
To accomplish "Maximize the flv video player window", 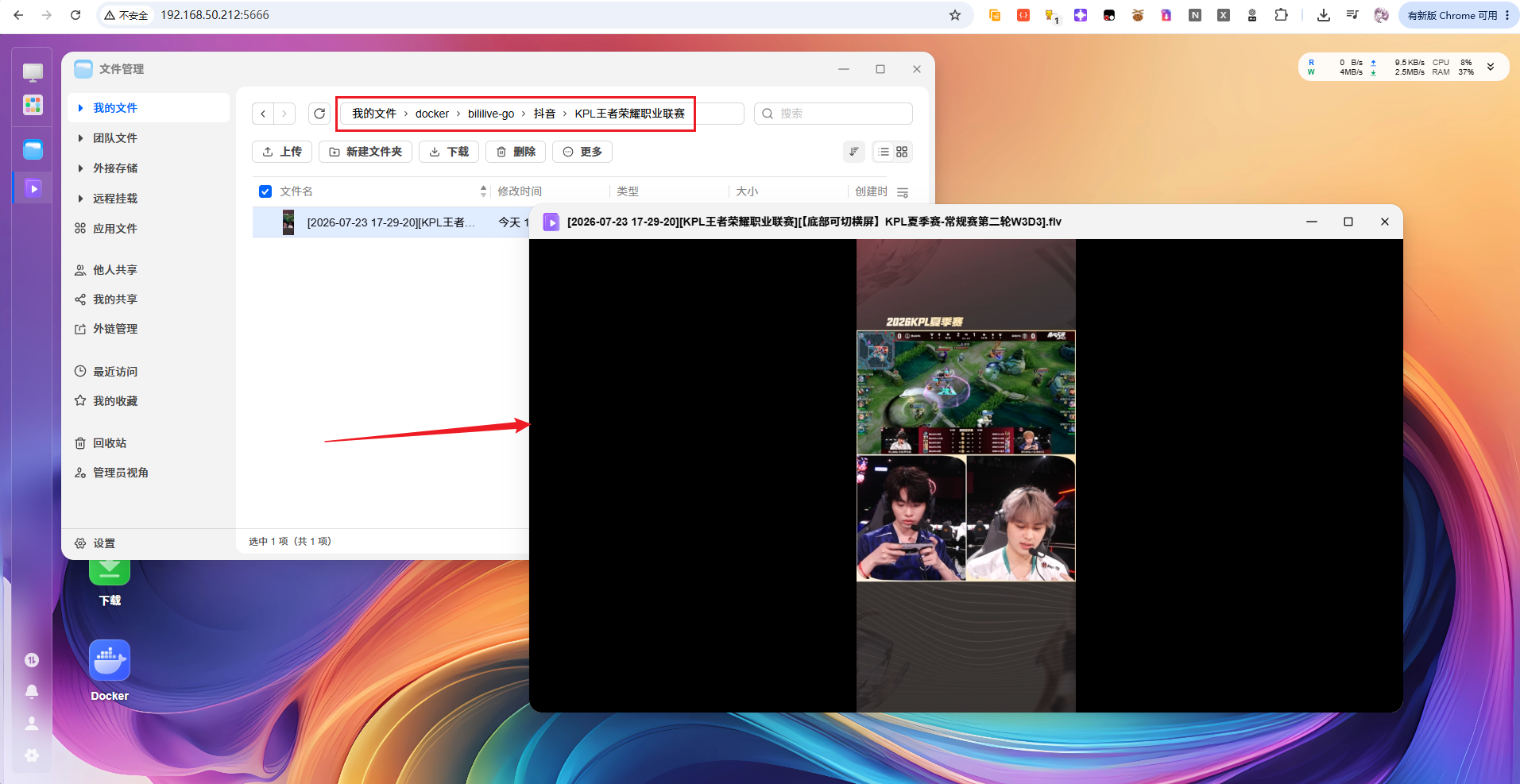I will point(1348,222).
